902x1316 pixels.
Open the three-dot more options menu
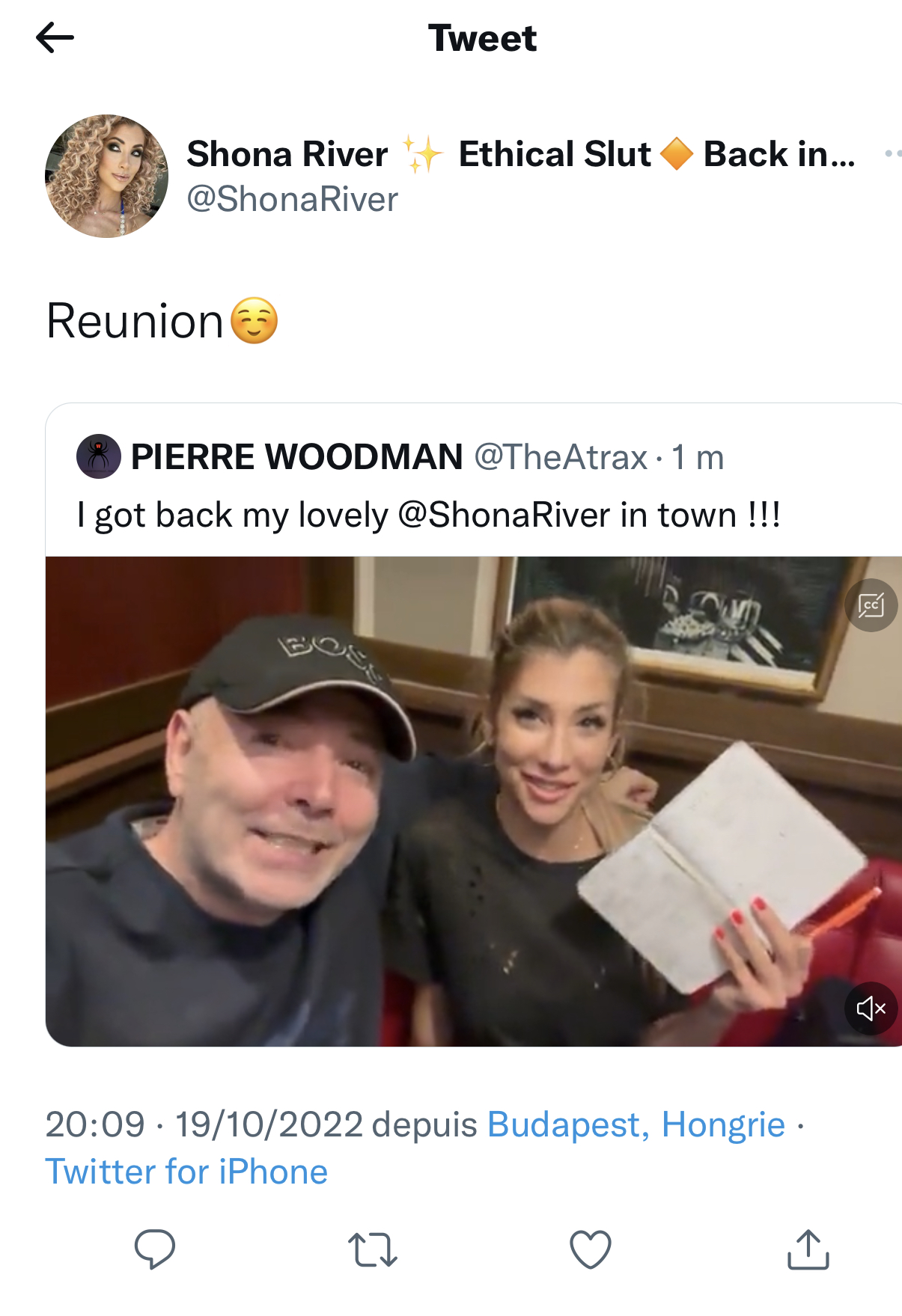click(892, 153)
